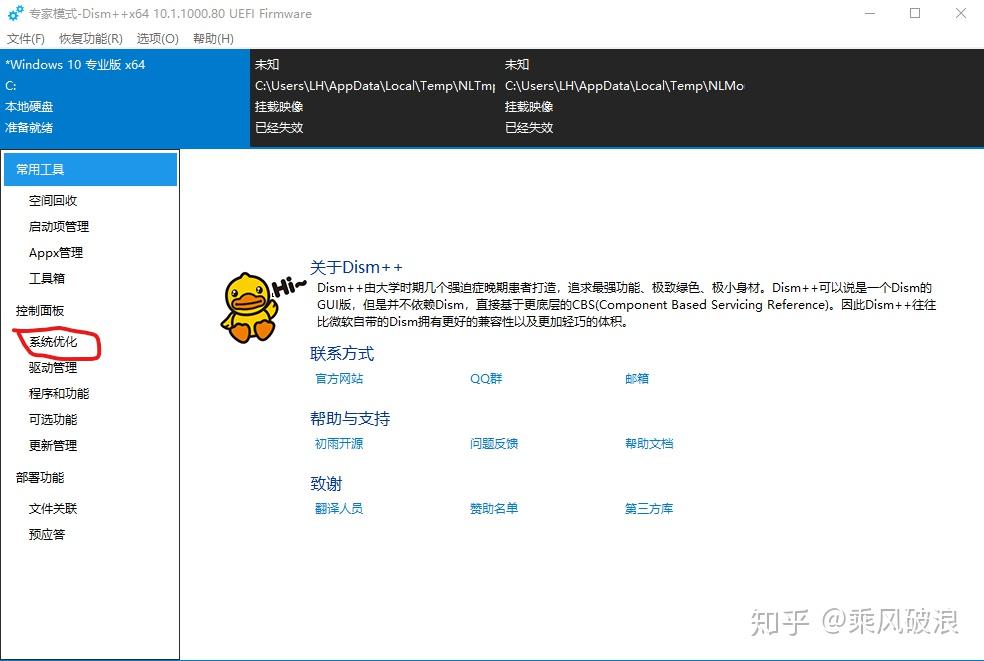Open the Appx管理 app management panel

tap(56, 252)
